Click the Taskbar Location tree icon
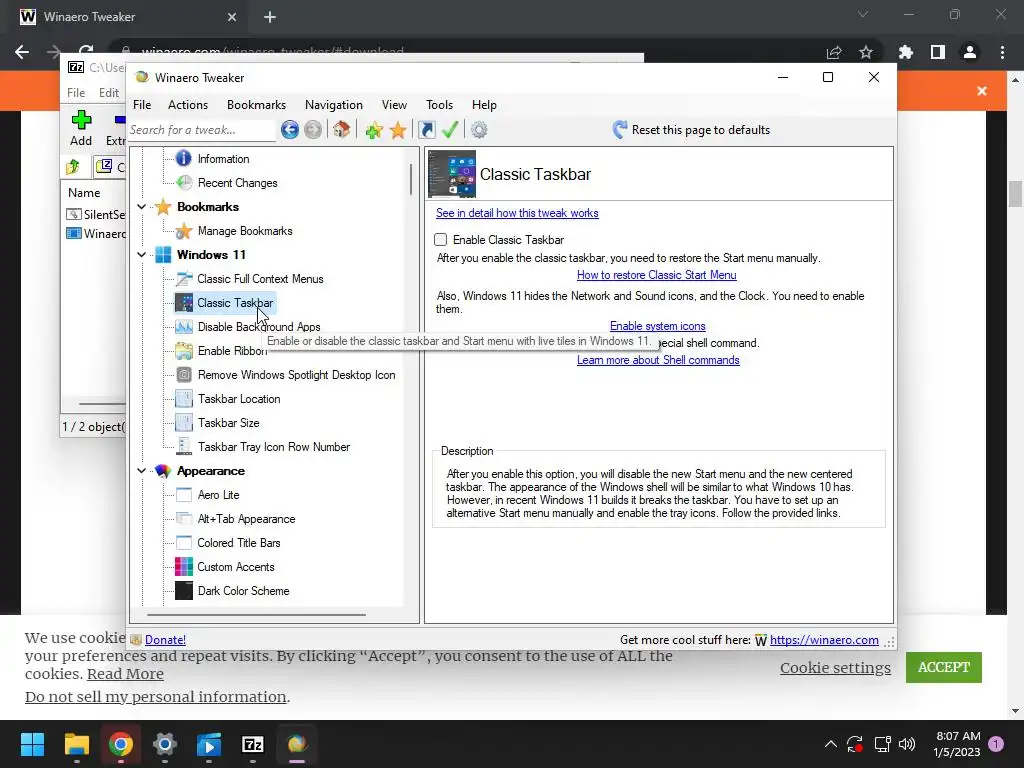The image size is (1024, 768). [x=184, y=399]
